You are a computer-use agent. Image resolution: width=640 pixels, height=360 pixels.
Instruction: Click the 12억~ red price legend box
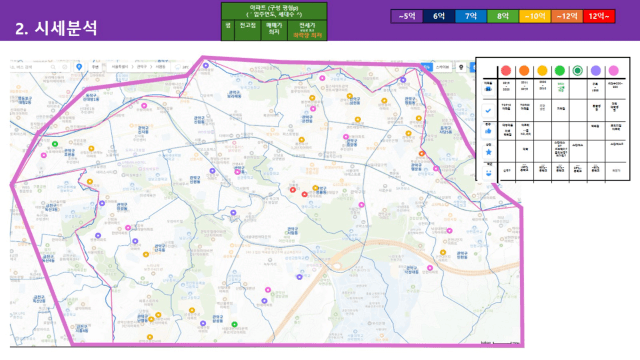coord(599,16)
